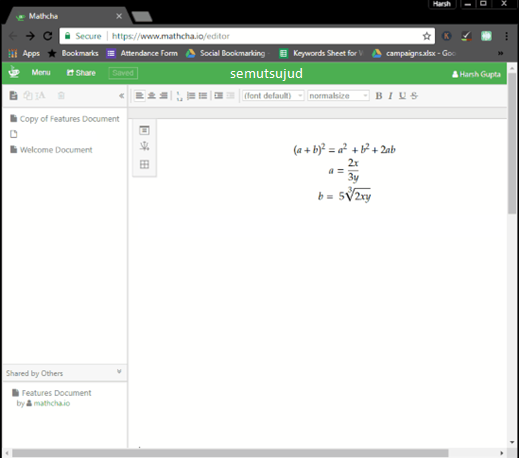
Task: Click the insert text box icon in side panel
Action: [144, 130]
